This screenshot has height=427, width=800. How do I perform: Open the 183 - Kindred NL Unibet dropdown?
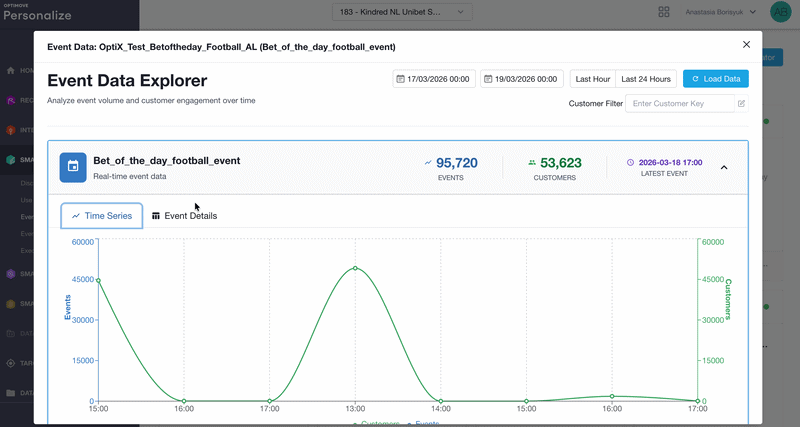point(402,12)
